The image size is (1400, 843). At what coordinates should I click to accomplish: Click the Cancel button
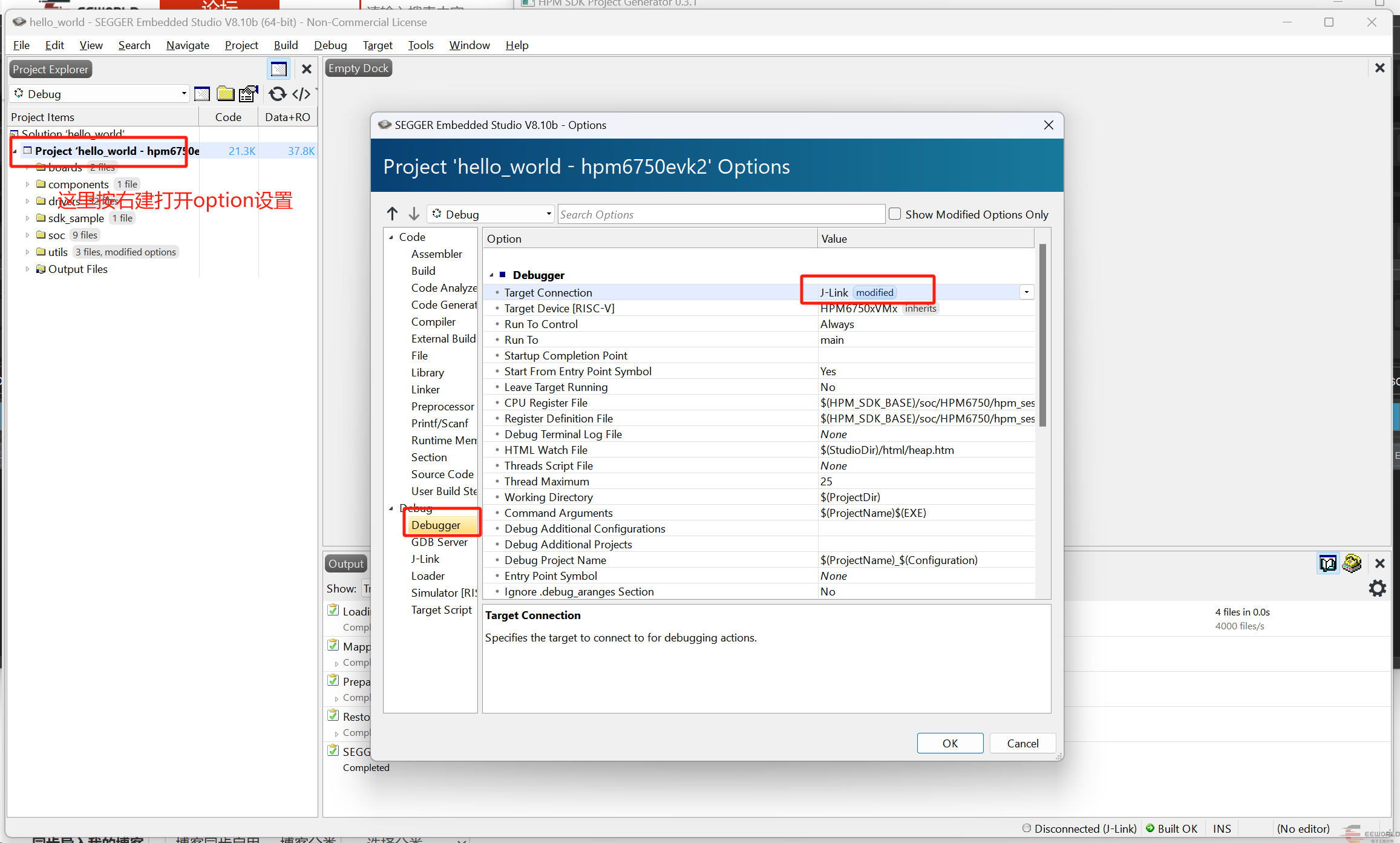tap(1022, 743)
